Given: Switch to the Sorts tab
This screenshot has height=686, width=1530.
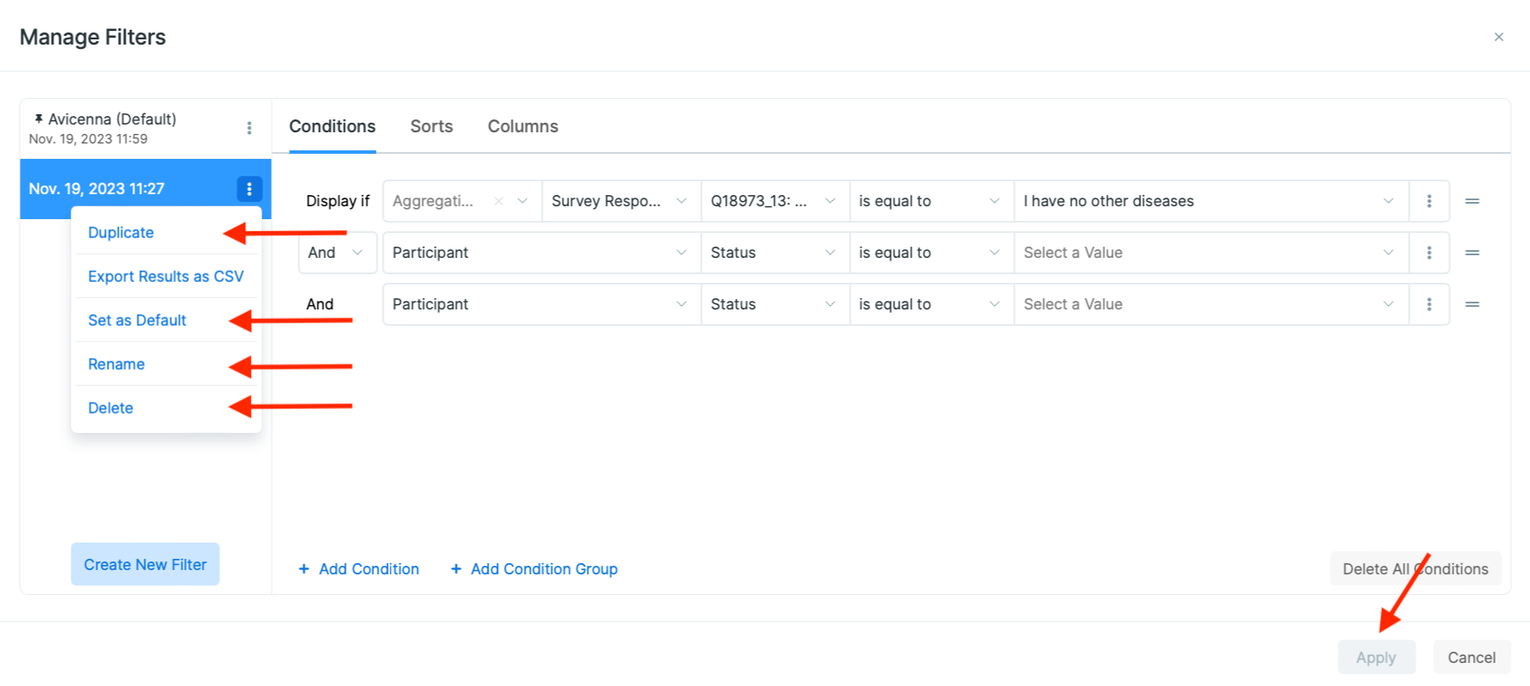Looking at the screenshot, I should (431, 126).
